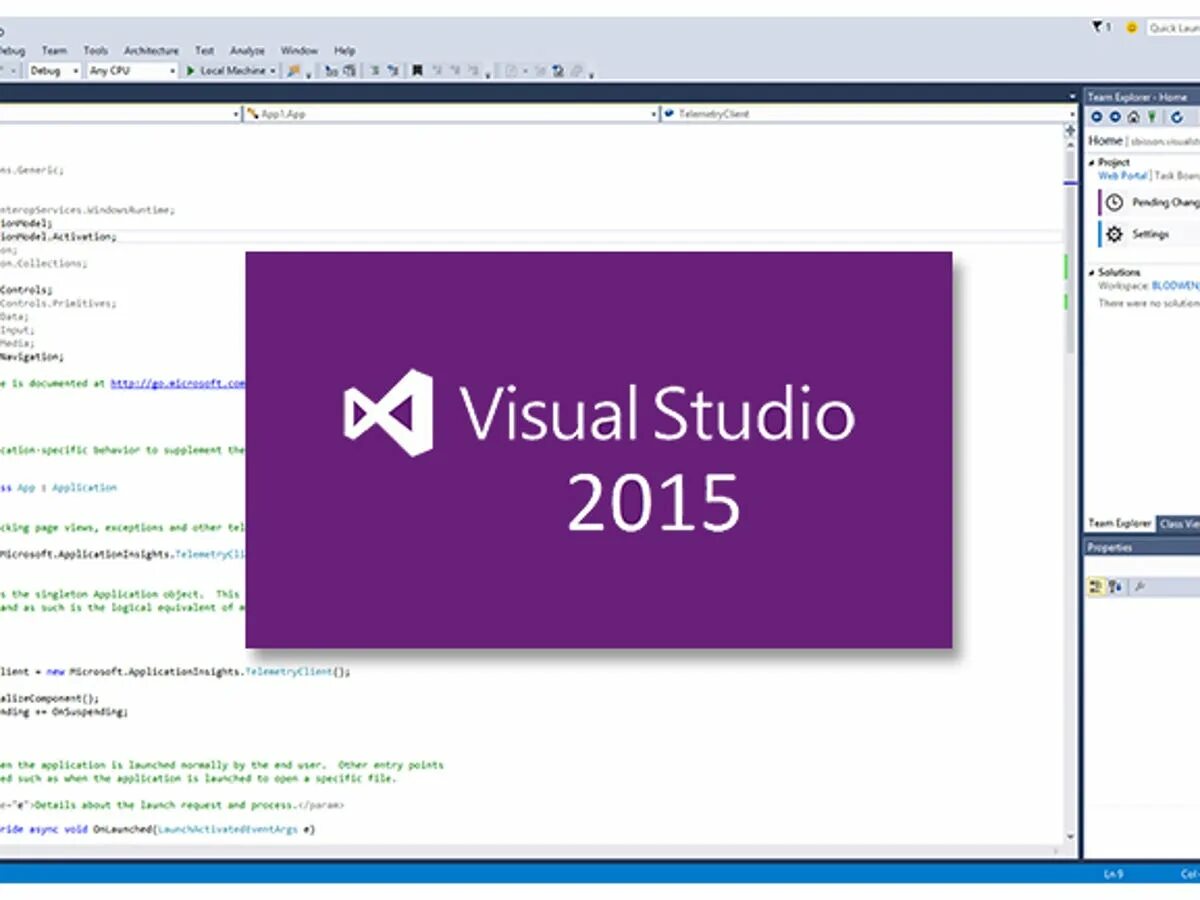This screenshot has width=1200, height=900.
Task: Click the Home heading in Team Explorer
Action: coord(1106,141)
